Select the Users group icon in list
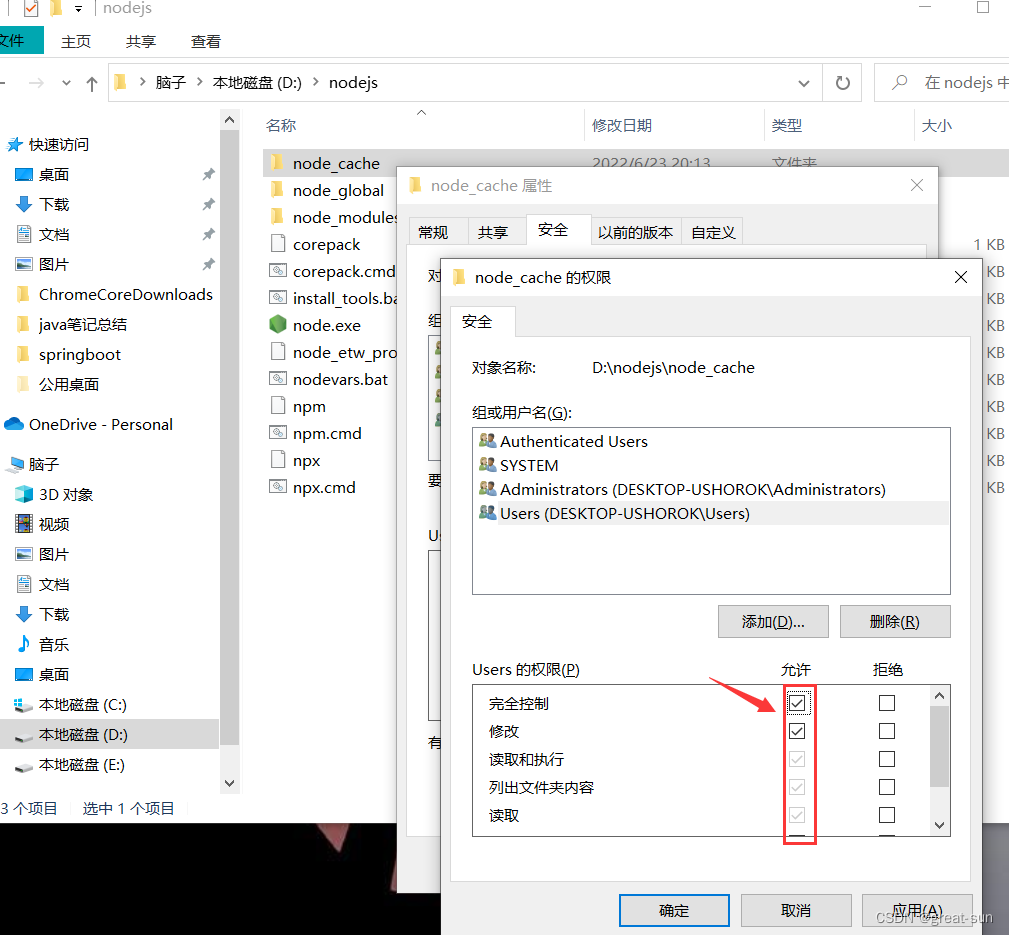This screenshot has width=1009, height=935. click(x=487, y=513)
